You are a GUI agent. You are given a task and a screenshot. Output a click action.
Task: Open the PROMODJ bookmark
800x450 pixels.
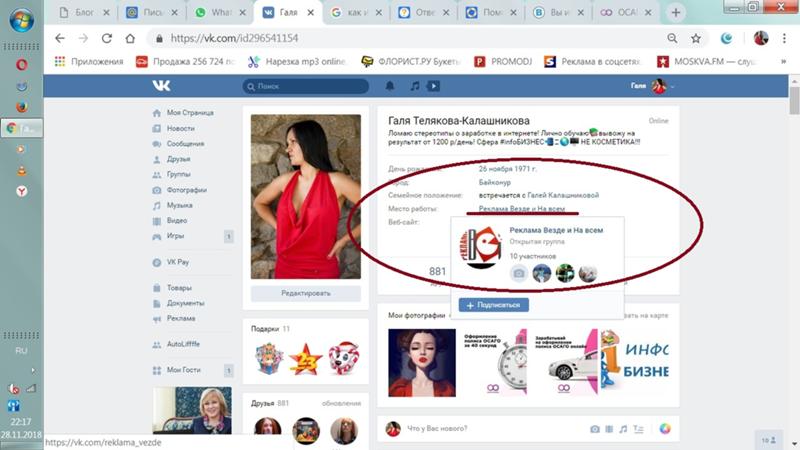coord(503,61)
